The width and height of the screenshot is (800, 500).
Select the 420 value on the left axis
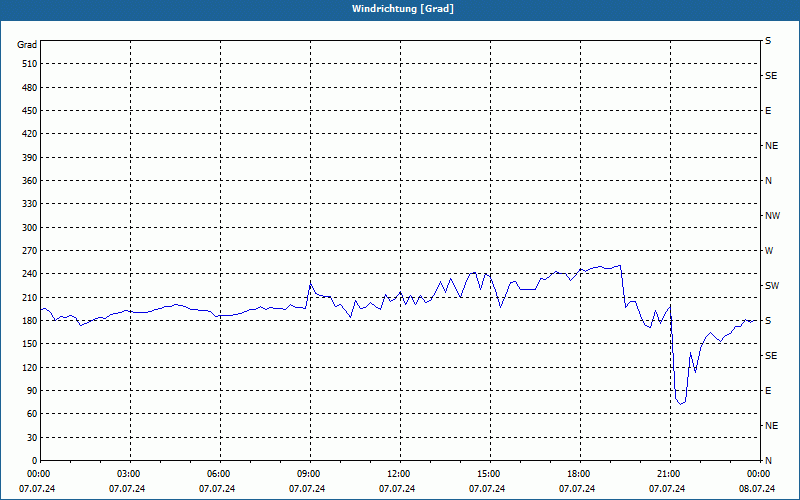coord(30,134)
